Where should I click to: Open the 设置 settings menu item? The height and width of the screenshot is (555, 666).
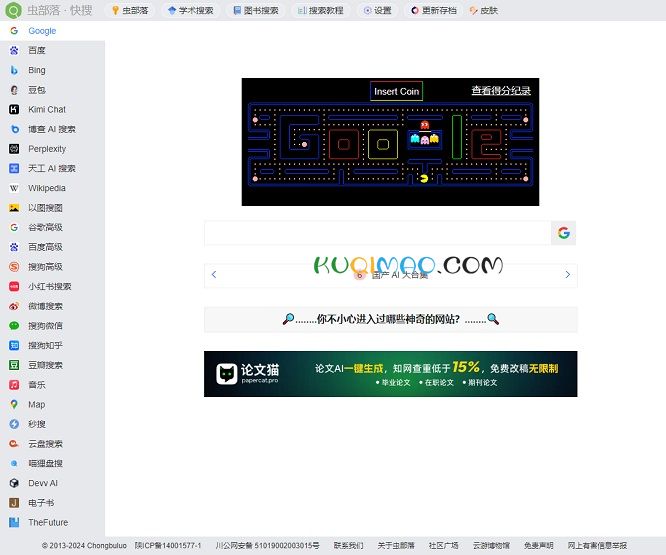point(378,10)
